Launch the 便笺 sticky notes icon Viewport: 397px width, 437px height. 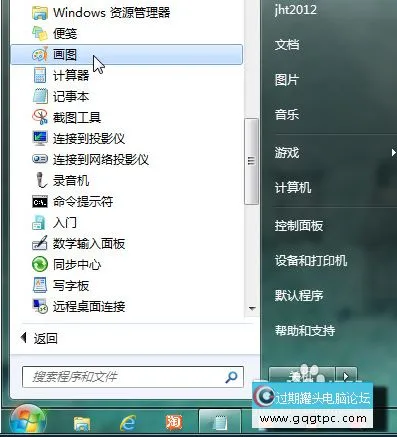[40, 33]
